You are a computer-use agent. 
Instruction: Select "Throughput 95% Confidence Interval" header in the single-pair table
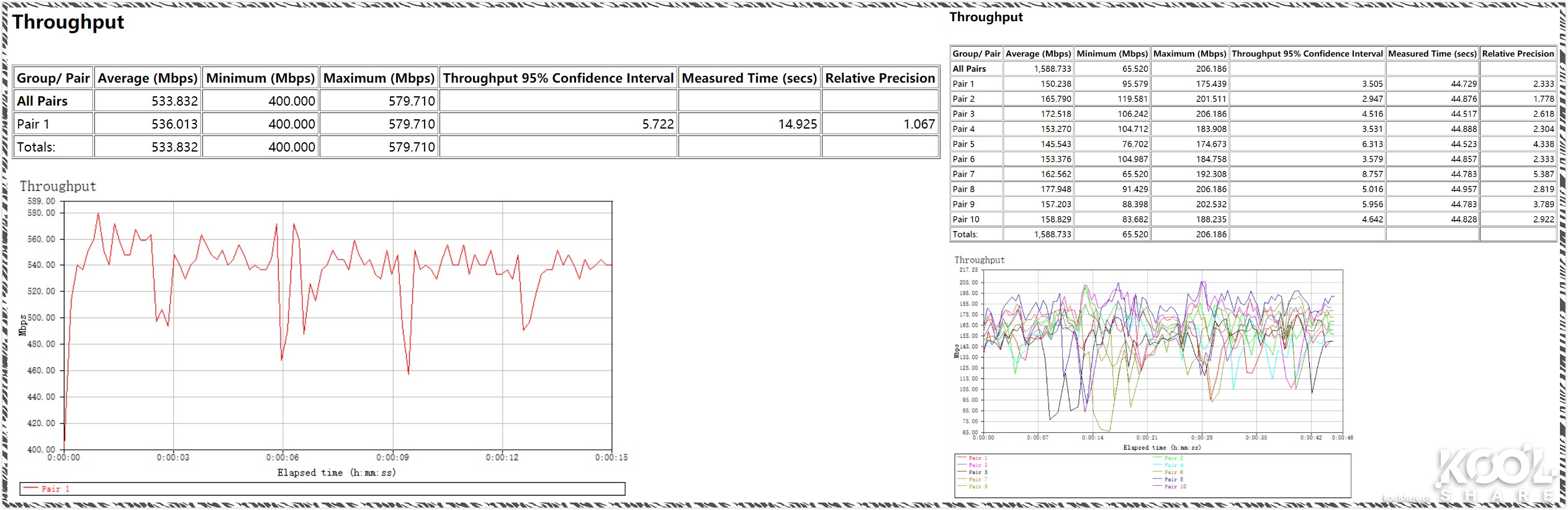tap(558, 78)
